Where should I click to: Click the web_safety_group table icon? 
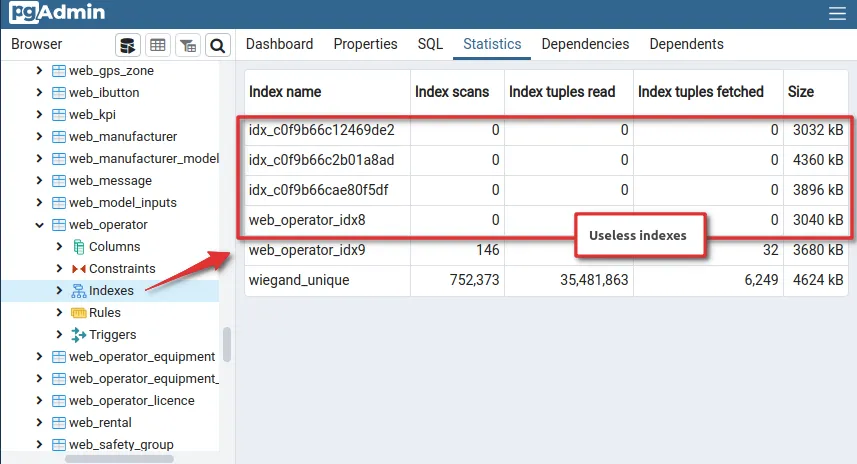pos(58,444)
